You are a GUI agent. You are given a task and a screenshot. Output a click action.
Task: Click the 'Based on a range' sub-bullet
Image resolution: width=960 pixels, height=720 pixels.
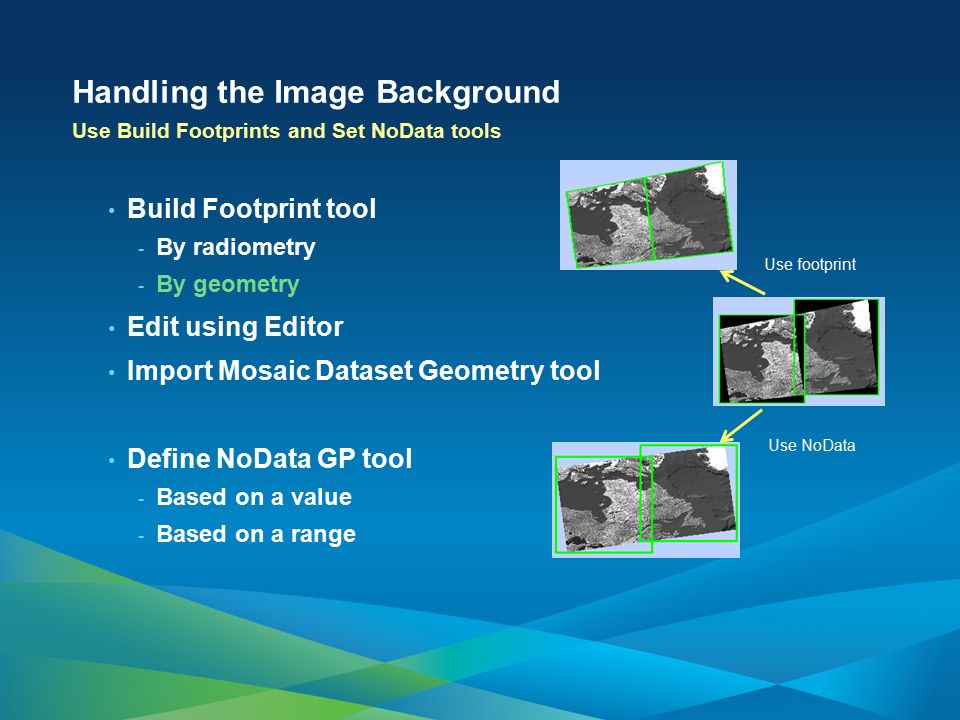(x=256, y=534)
